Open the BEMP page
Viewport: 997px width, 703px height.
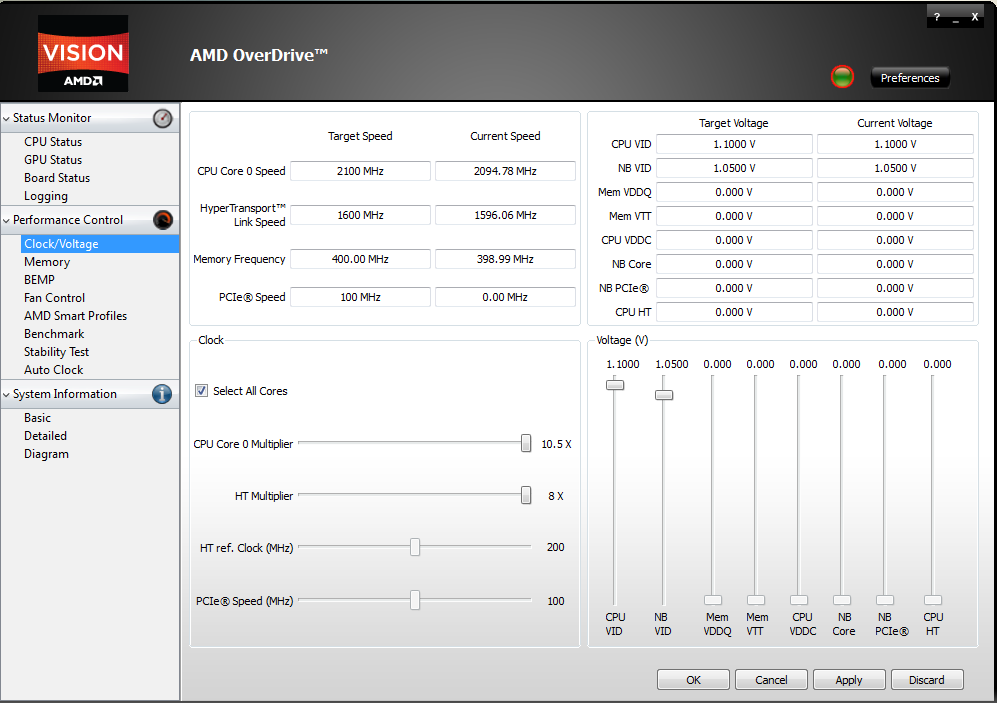(39, 280)
